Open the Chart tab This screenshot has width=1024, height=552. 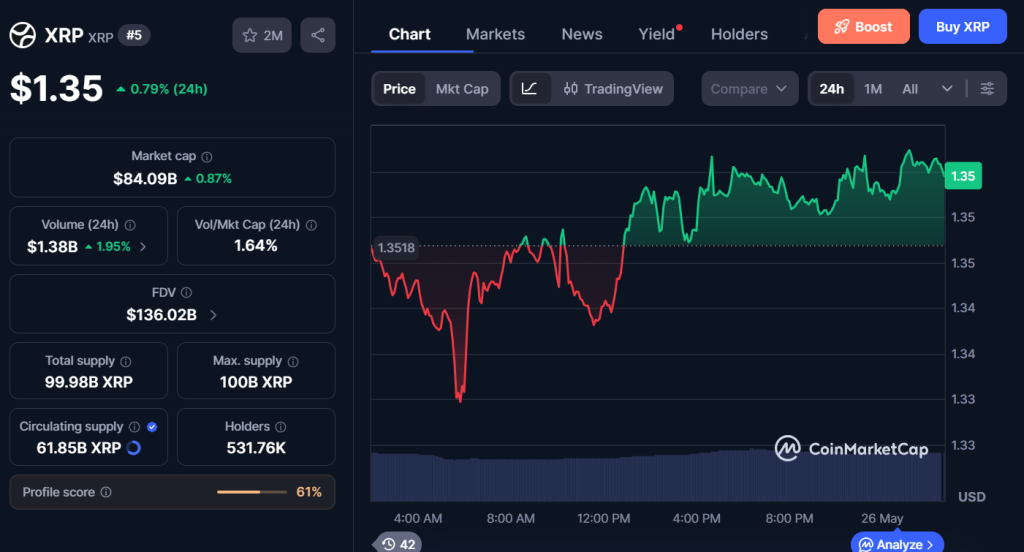tap(409, 34)
